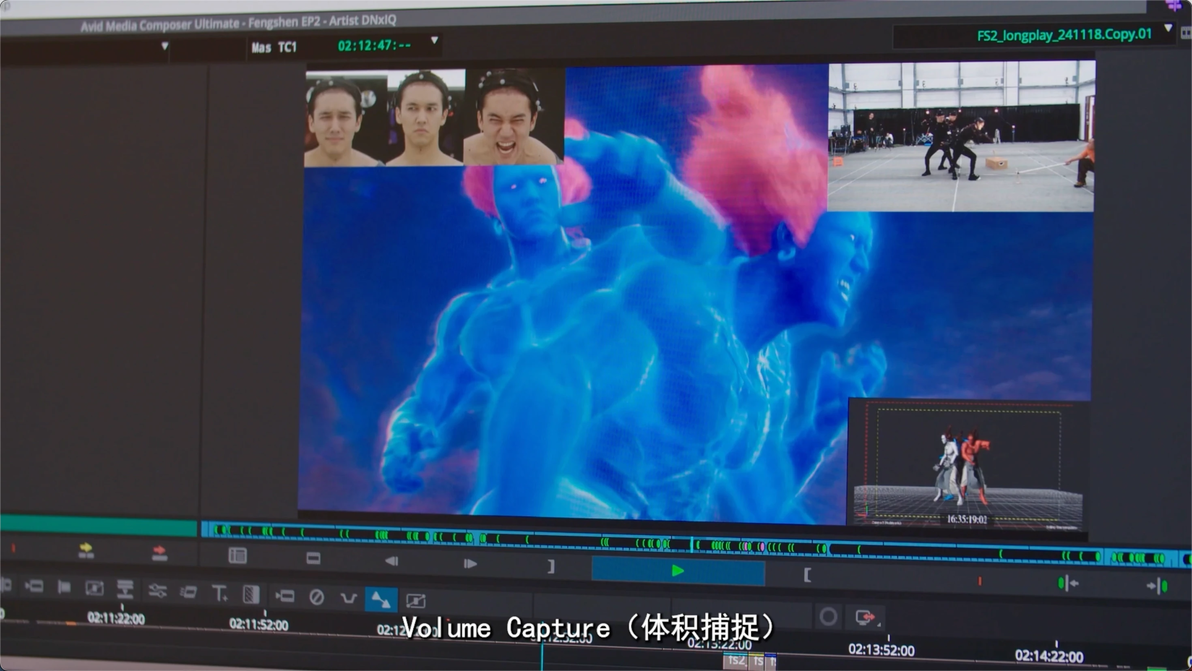Click the bracketed-frame icon in timeline toolbar
The width and height of the screenshot is (1192, 671).
click(94, 587)
